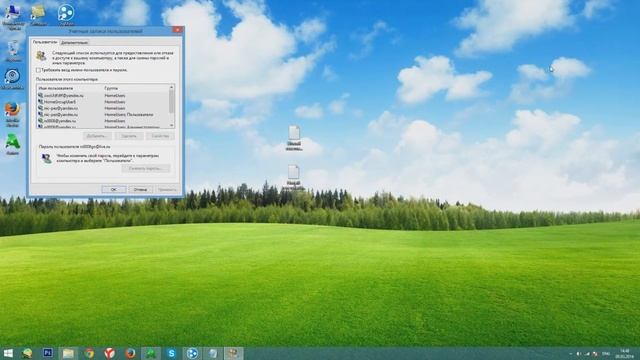
Task: Open the Windows Start button
Action: tap(8, 353)
